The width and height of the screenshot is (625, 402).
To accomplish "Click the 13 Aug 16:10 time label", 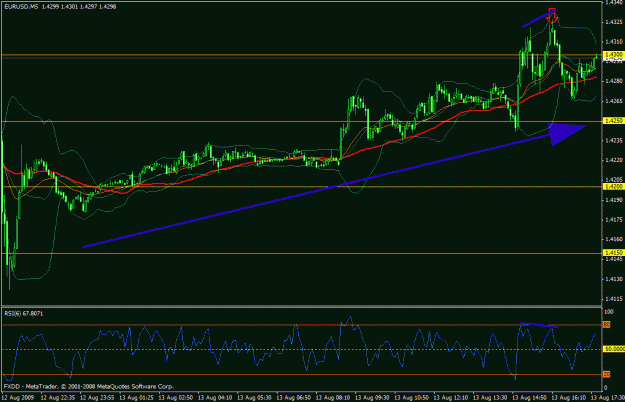I will coord(569,398).
